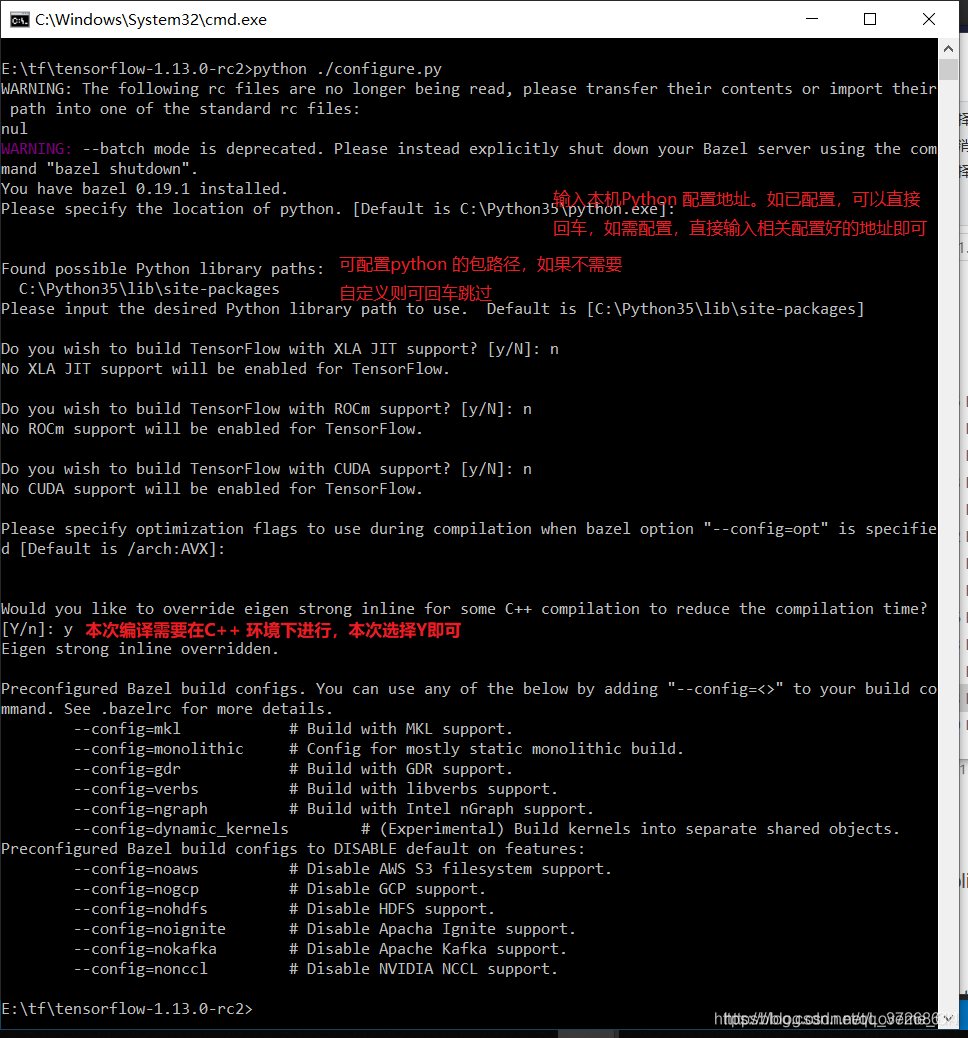Click '# Disable HDFS support.' comment
Image resolution: width=968 pixels, height=1038 pixels.
coord(392,909)
